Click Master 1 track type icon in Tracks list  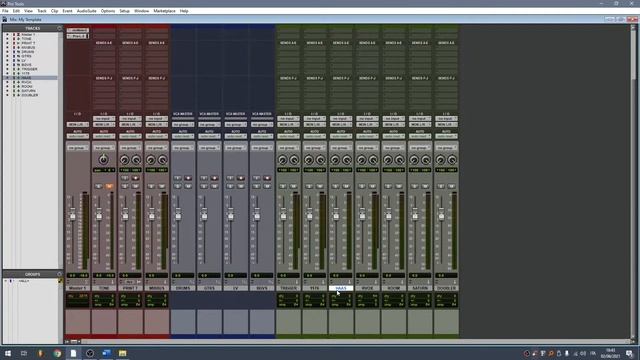pos(18,35)
